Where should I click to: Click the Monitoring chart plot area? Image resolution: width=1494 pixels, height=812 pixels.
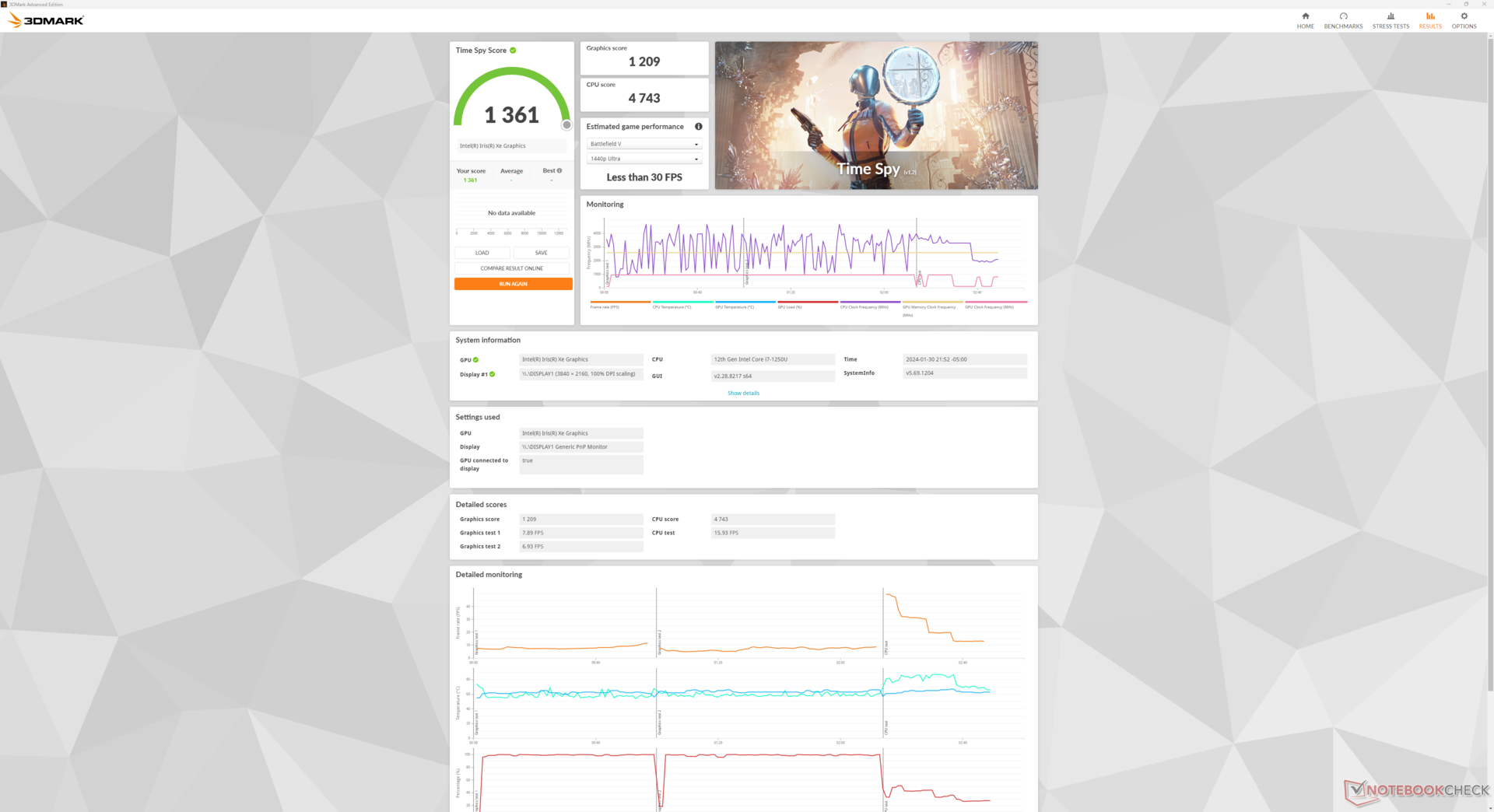click(813, 254)
